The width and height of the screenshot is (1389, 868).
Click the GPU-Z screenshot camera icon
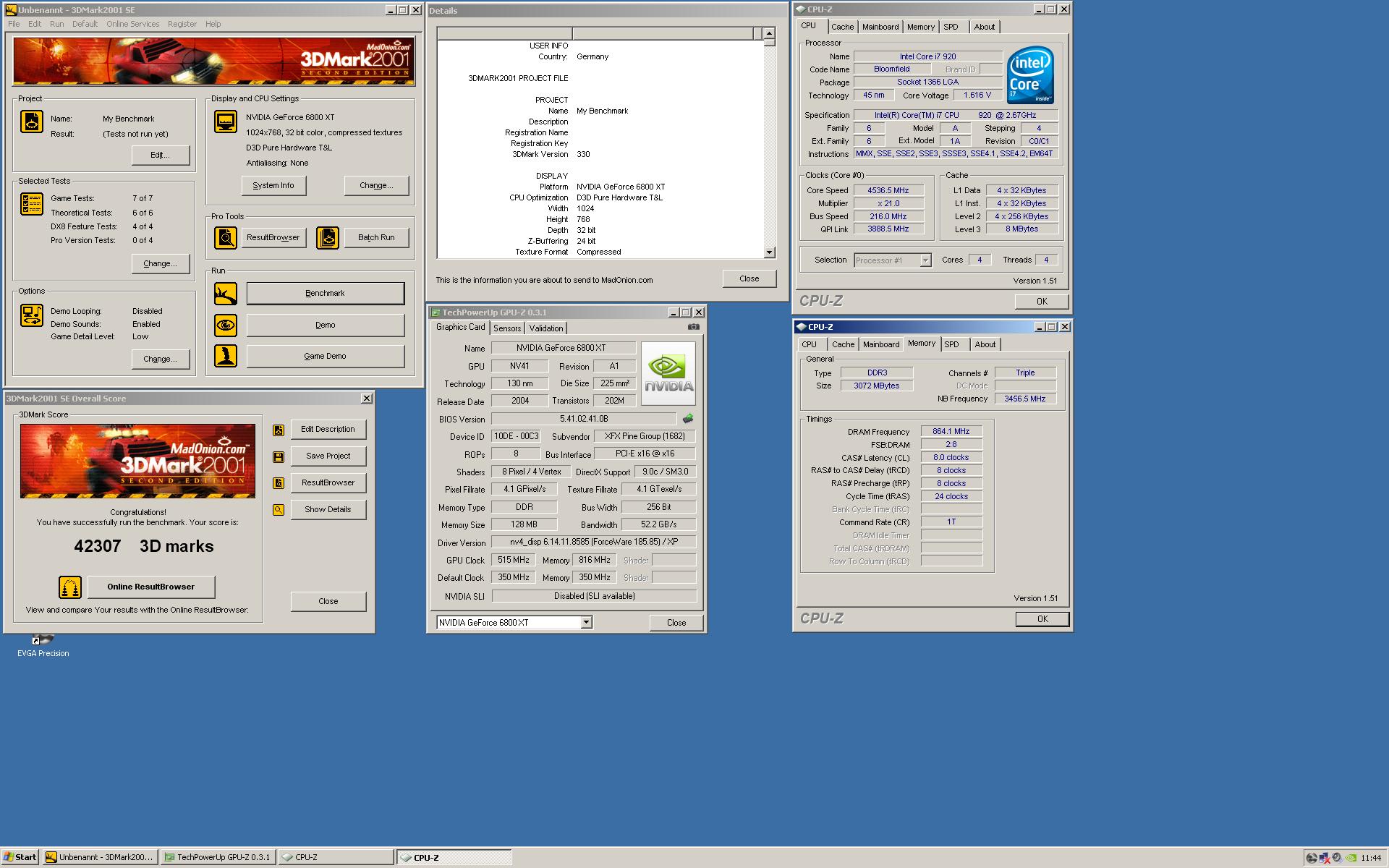point(693,327)
